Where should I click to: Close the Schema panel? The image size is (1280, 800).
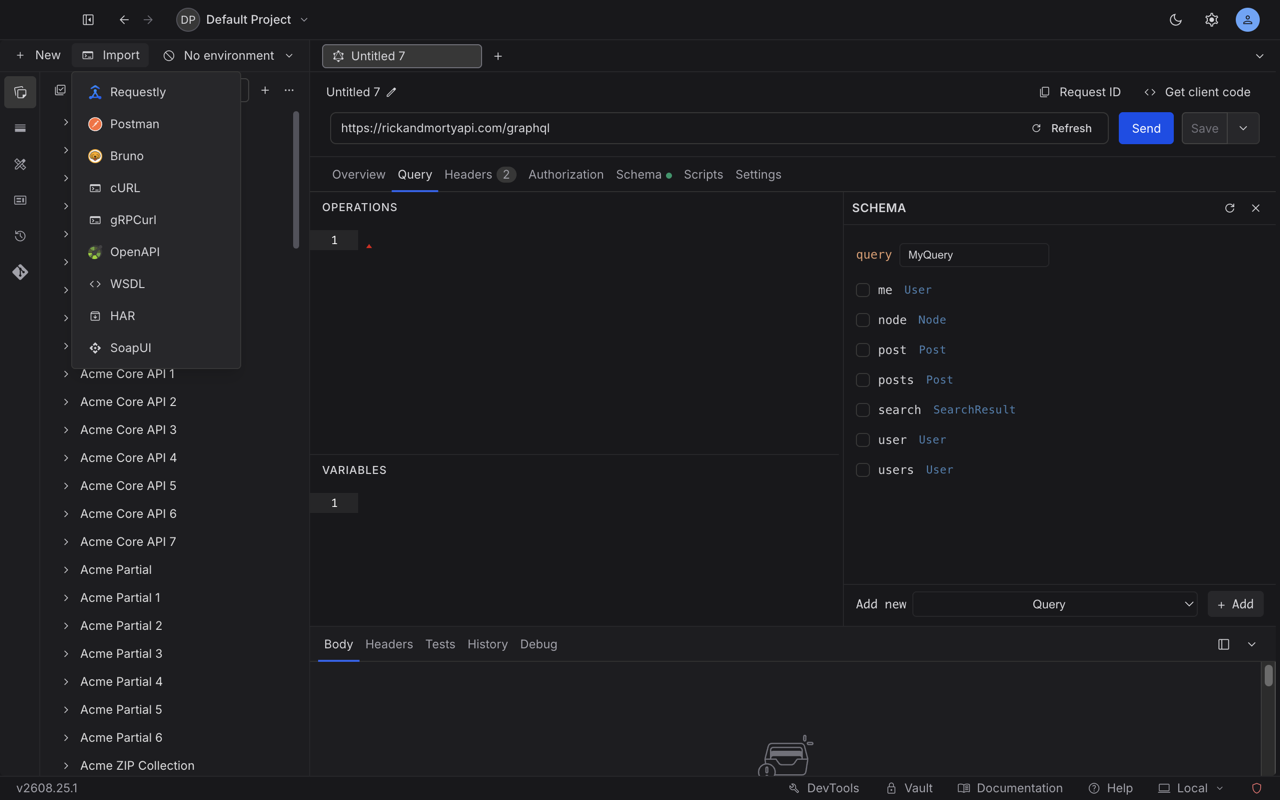1256,208
